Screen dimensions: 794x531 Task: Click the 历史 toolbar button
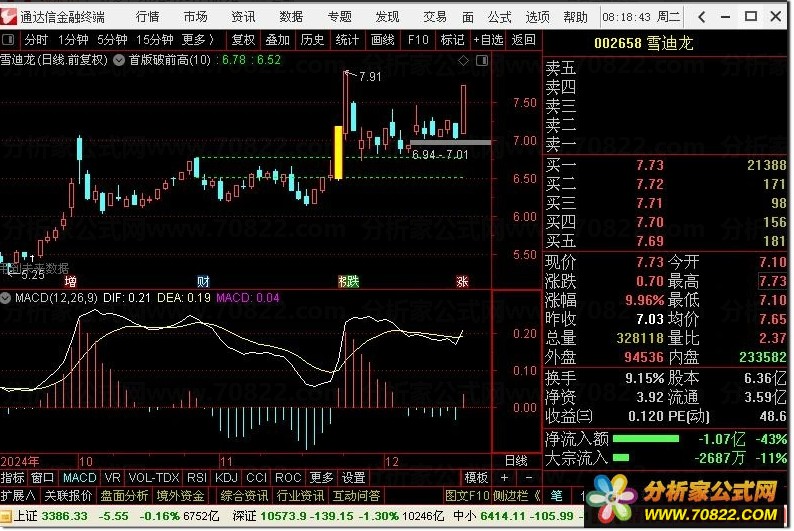tap(312, 39)
